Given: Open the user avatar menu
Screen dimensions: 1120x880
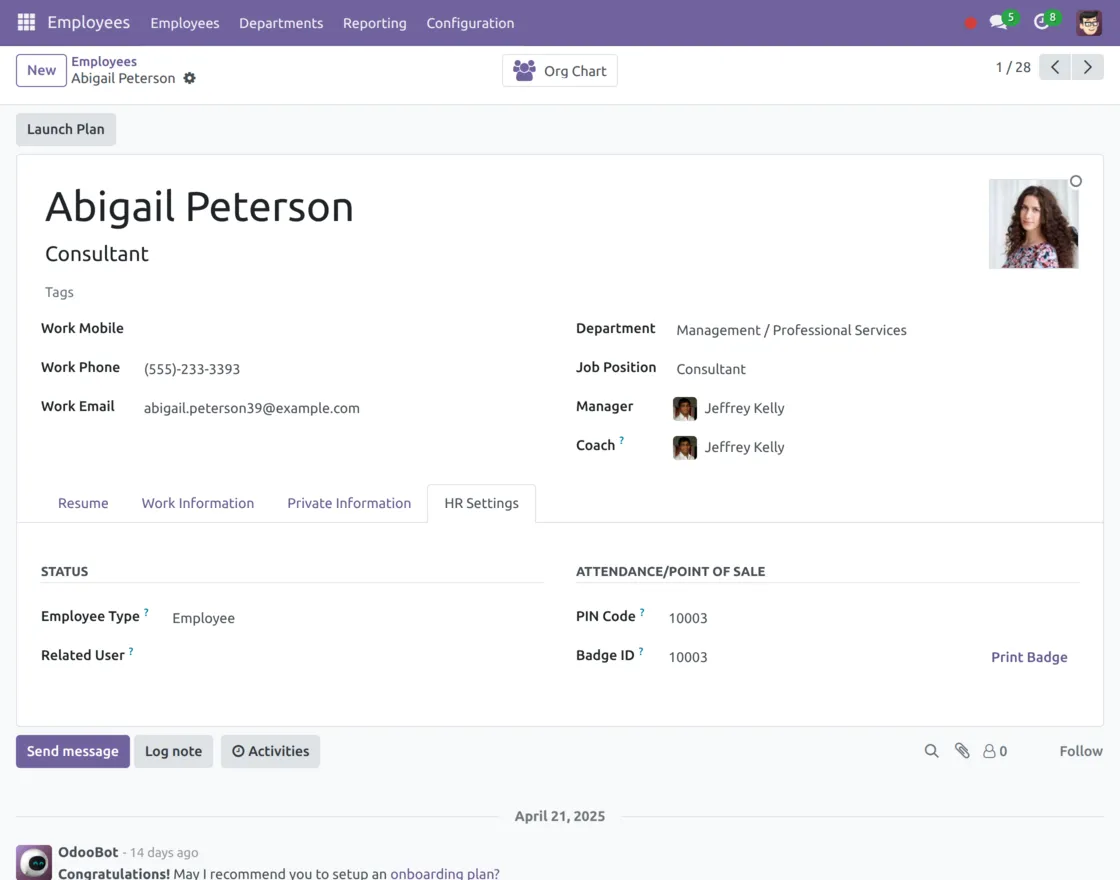Looking at the screenshot, I should pyautogui.click(x=1089, y=23).
